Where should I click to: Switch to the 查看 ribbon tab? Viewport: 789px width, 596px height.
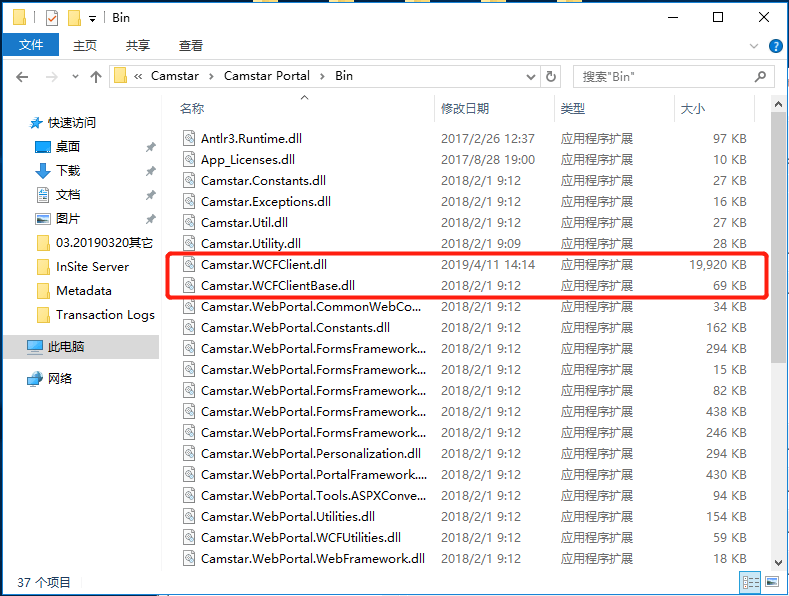[x=190, y=46]
